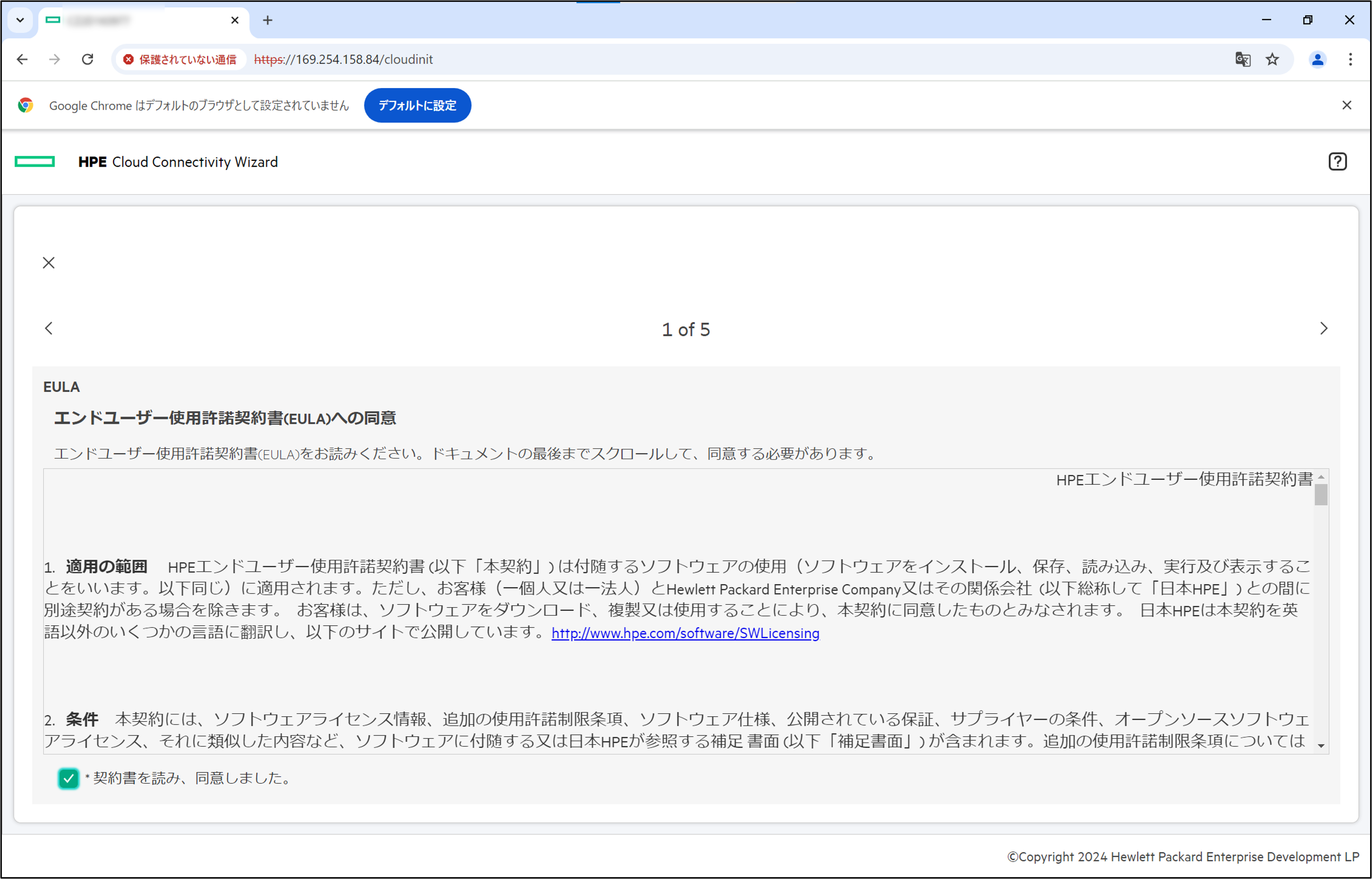Click the 契約書を読み、同意しました label
The height and width of the screenshot is (879, 1372).
pos(192,778)
